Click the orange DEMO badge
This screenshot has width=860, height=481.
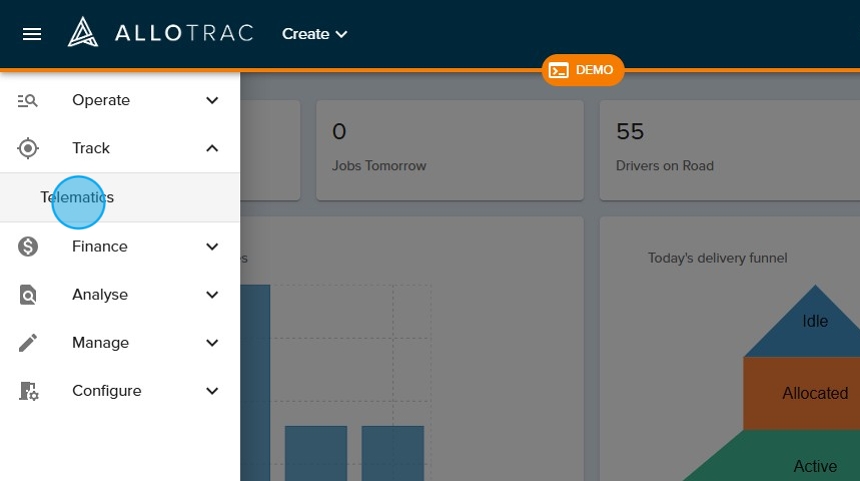(583, 70)
